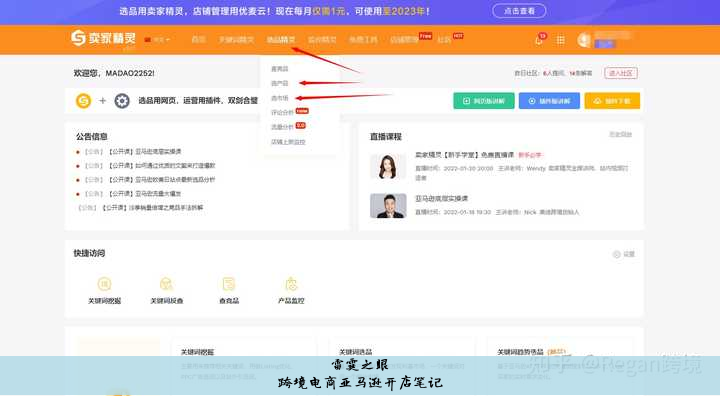Select 选市场 in dropdown menu

(x=280, y=98)
